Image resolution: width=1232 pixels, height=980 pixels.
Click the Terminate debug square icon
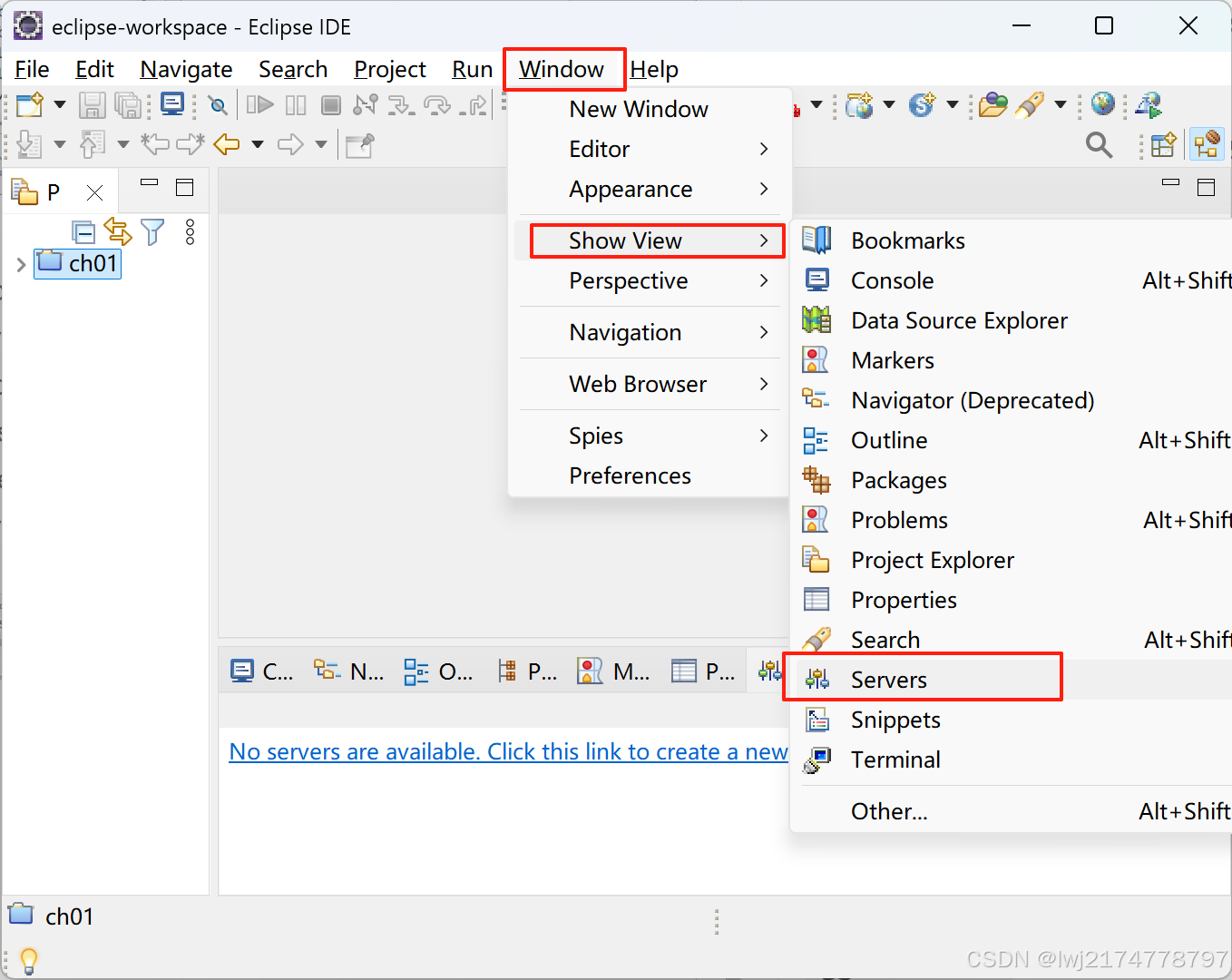pyautogui.click(x=331, y=105)
